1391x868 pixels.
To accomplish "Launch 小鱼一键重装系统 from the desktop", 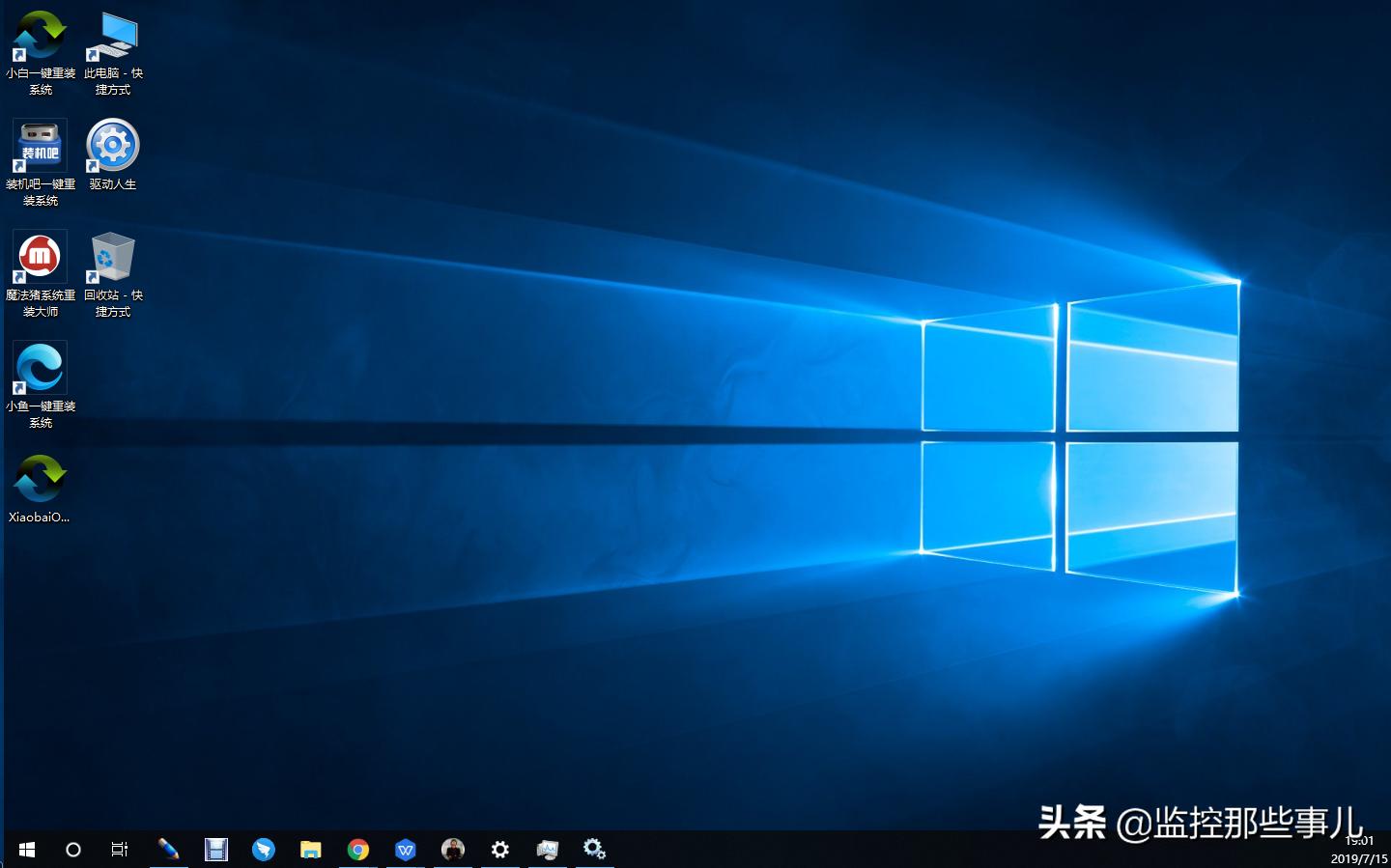I will click(x=39, y=367).
